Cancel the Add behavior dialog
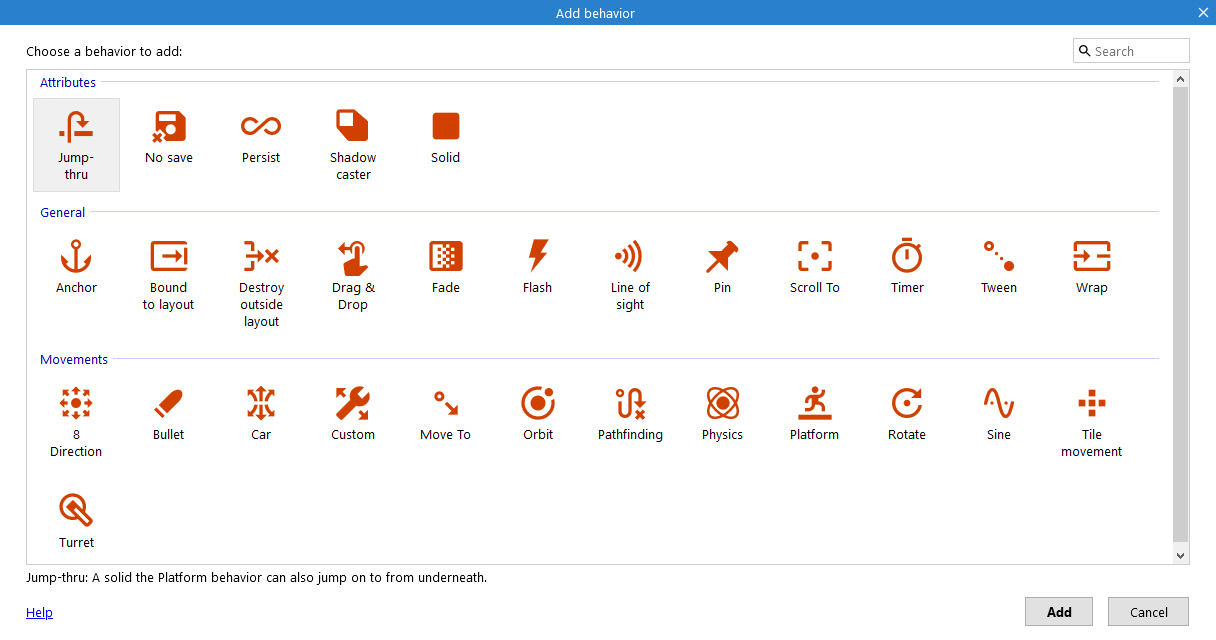 point(1149,612)
